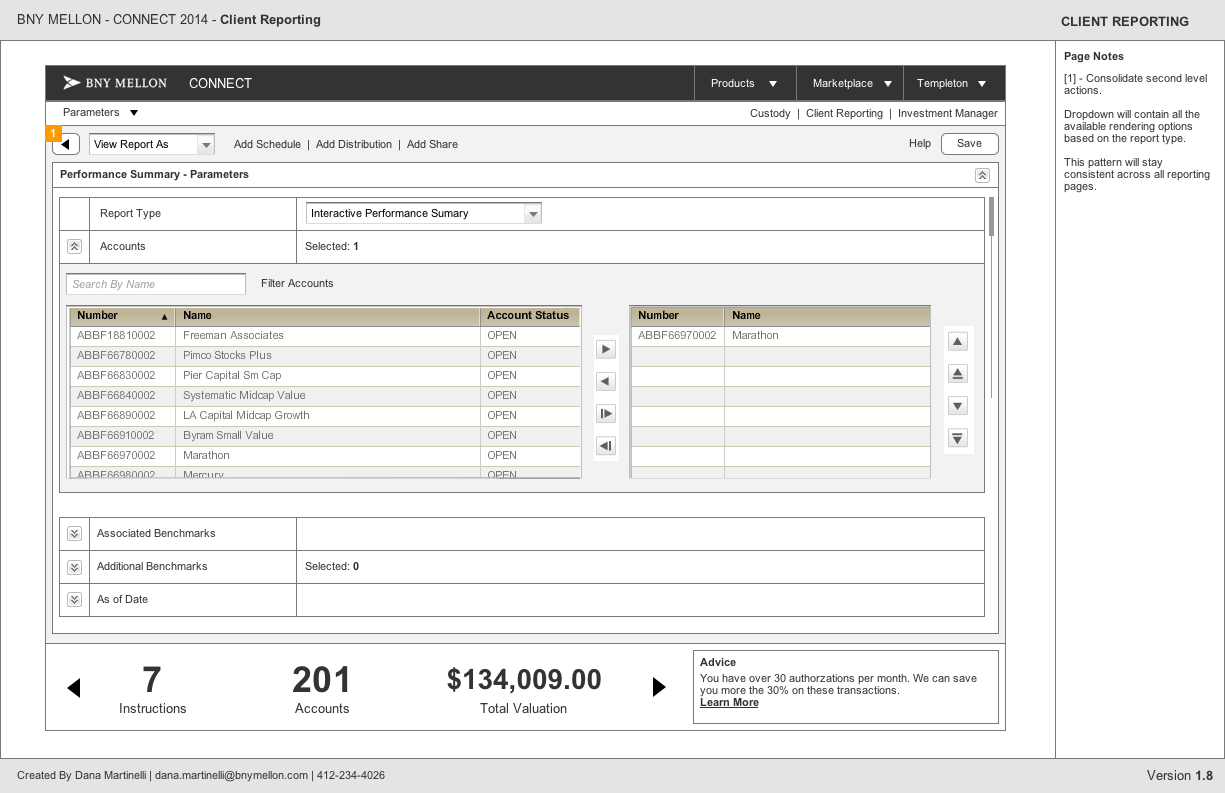1225x793 pixels.
Task: Open the Help link
Action: point(920,143)
